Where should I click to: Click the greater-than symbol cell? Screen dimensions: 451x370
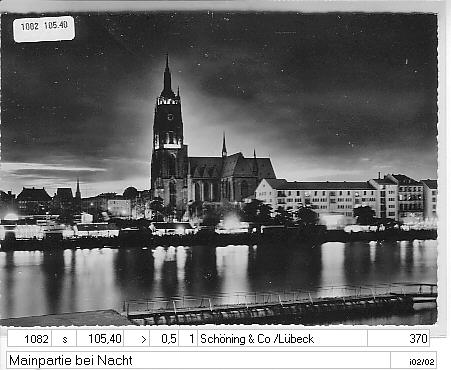tap(137, 339)
